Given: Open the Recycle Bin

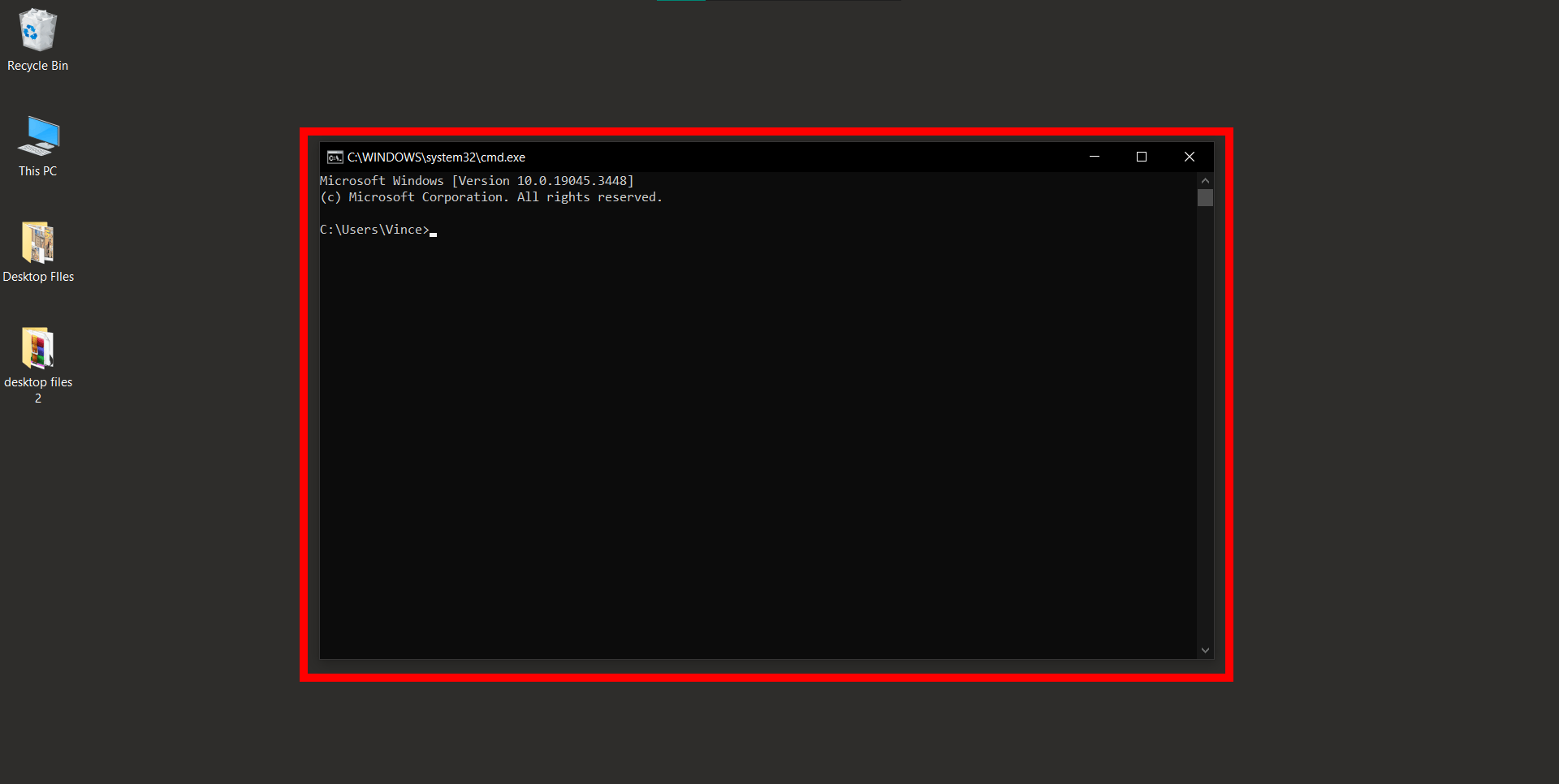Looking at the screenshot, I should pos(37,28).
